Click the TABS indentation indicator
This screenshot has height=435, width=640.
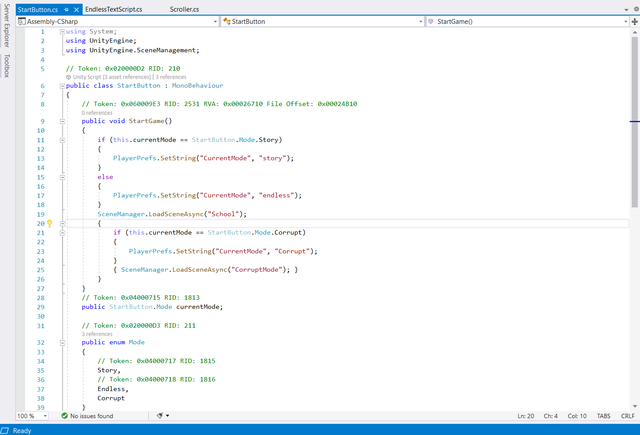tap(603, 416)
